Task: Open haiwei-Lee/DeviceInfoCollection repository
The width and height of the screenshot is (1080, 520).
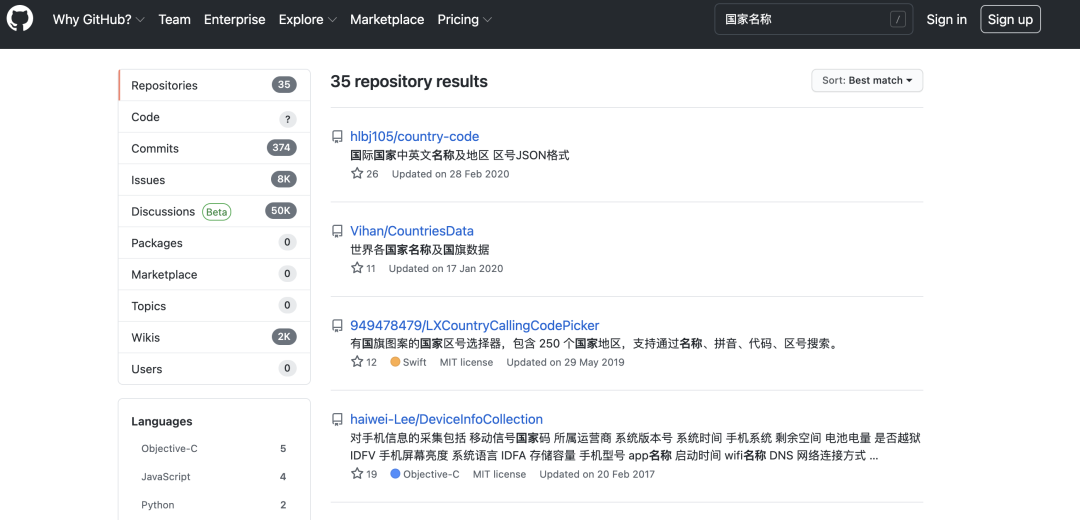Action: [x=446, y=419]
